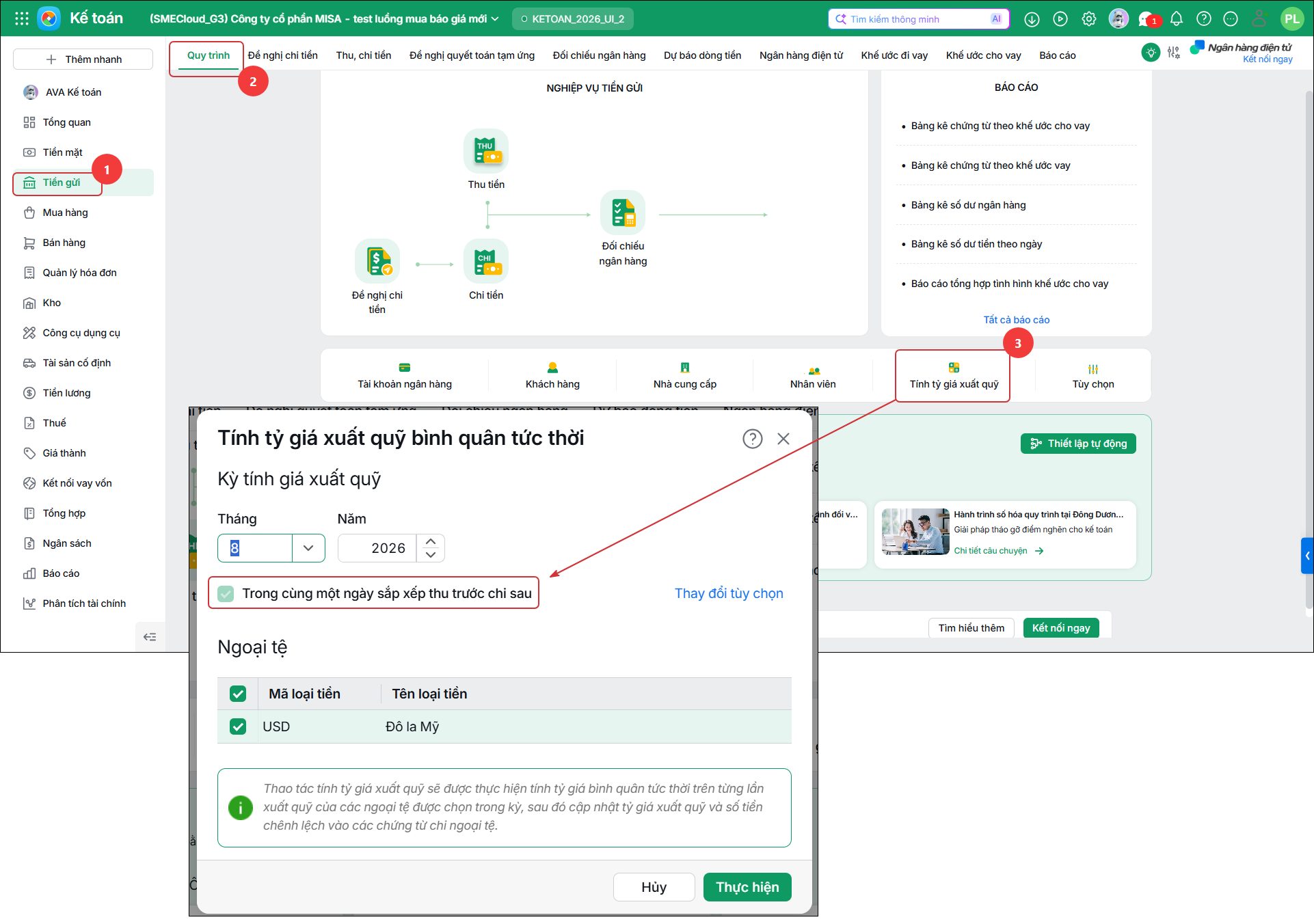
Task: Open the Chi tiền workflow icon
Action: tap(485, 261)
